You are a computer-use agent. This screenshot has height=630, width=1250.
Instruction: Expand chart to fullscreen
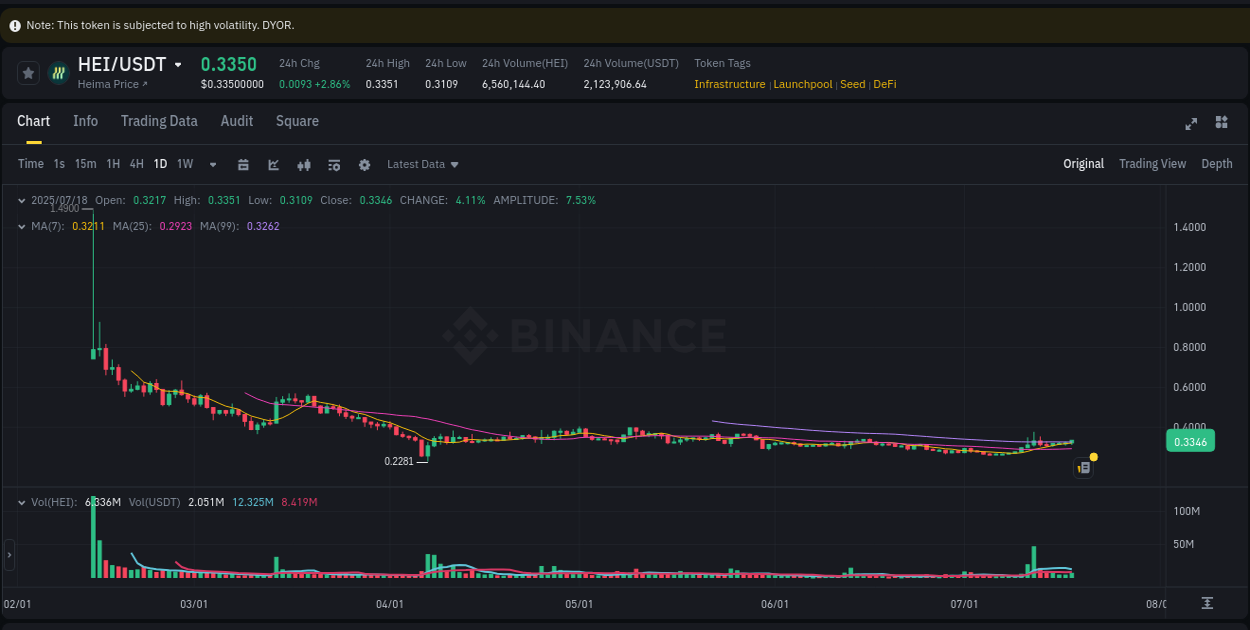coord(1191,123)
